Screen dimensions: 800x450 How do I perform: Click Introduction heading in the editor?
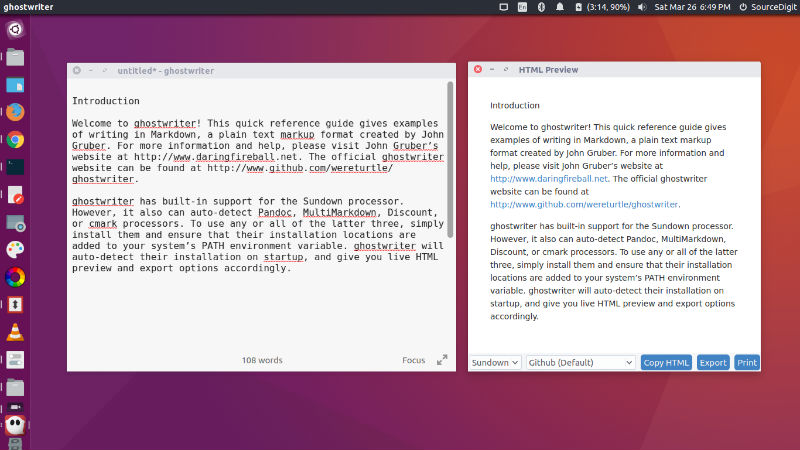(106, 101)
